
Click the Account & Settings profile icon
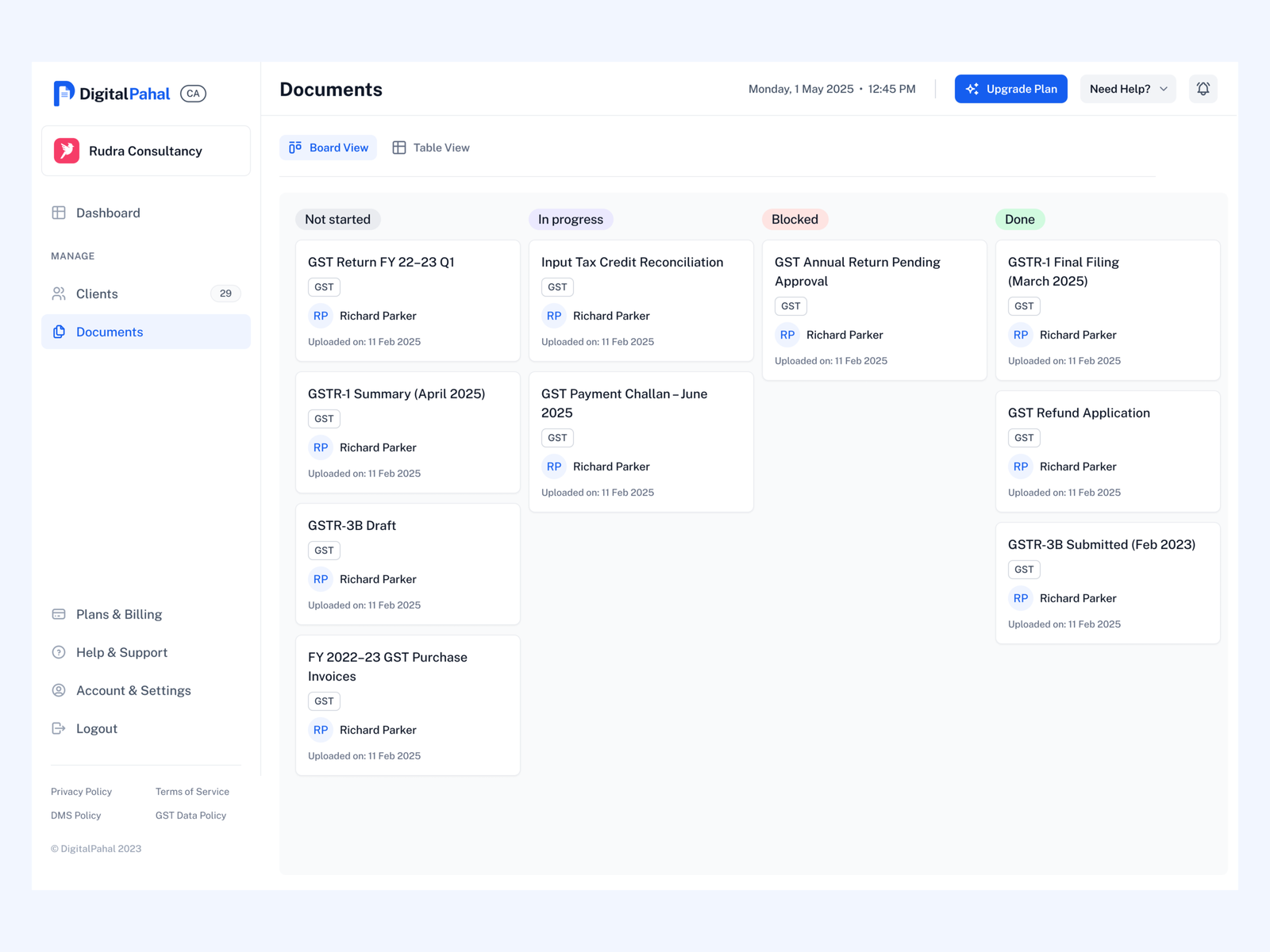59,690
